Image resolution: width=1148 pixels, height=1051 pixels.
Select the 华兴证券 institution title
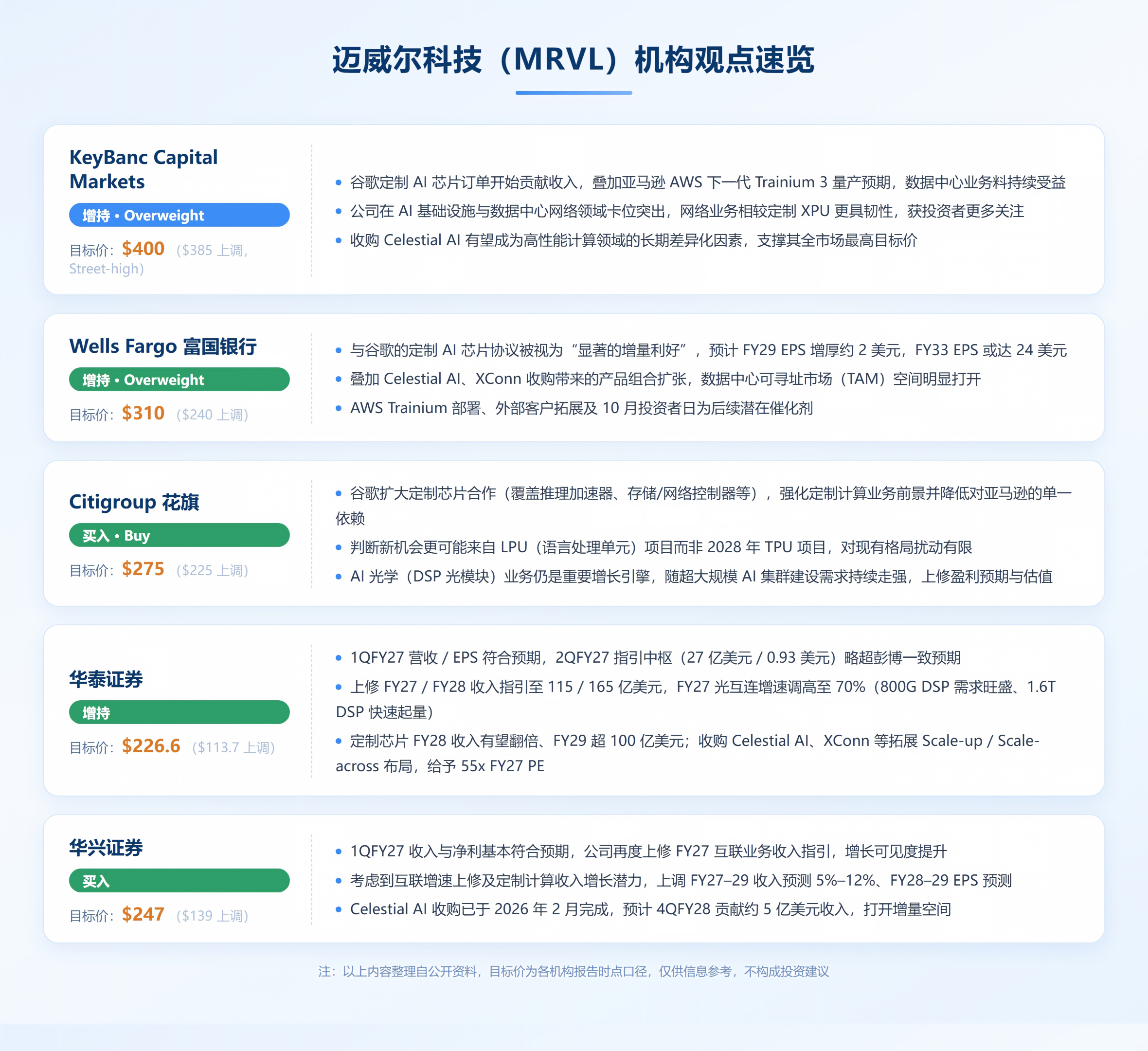(106, 848)
